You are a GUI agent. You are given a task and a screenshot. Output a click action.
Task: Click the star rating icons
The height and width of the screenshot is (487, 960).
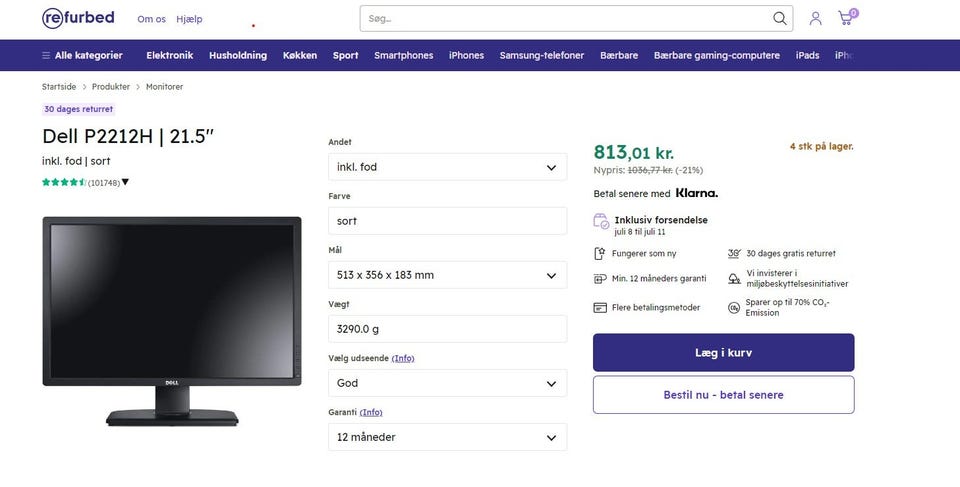pos(64,182)
